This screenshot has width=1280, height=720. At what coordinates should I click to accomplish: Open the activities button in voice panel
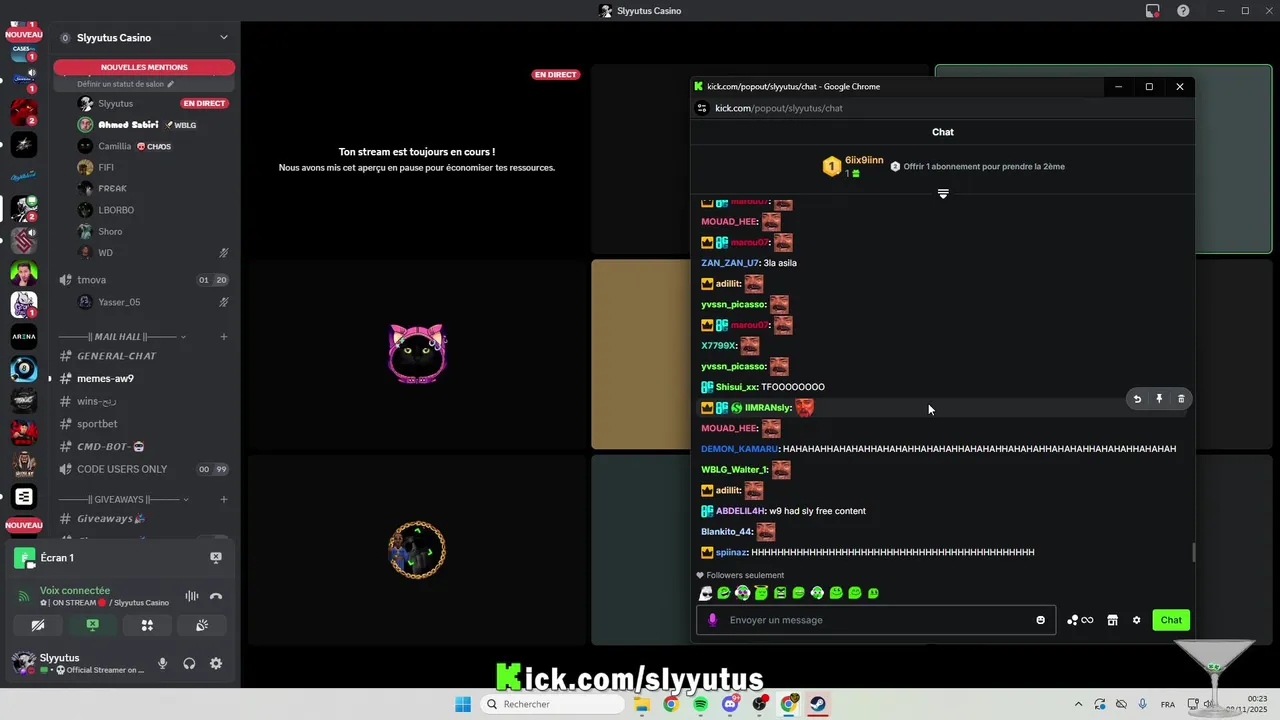pyautogui.click(x=147, y=625)
